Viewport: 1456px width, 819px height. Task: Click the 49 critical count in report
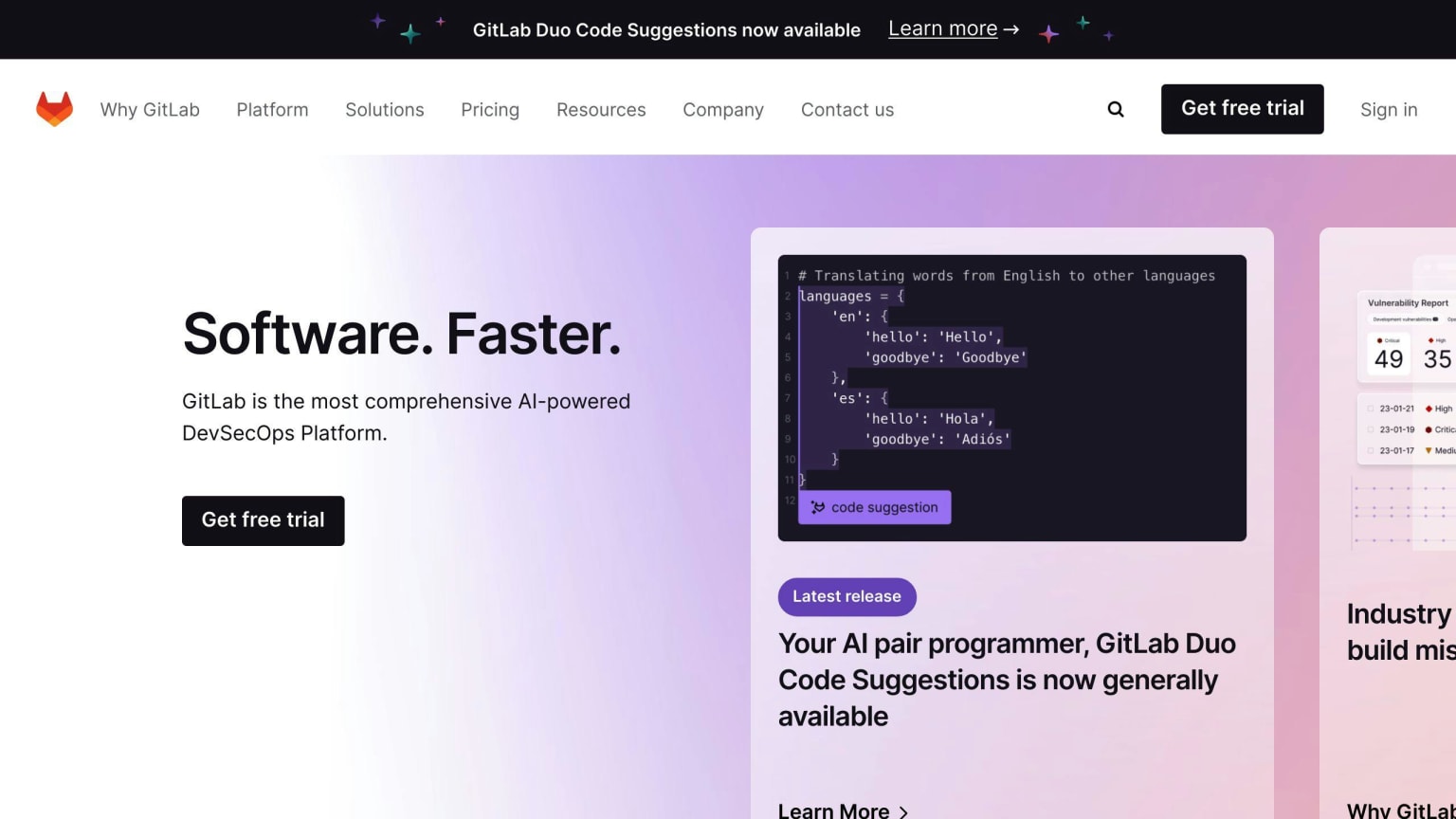1389,359
